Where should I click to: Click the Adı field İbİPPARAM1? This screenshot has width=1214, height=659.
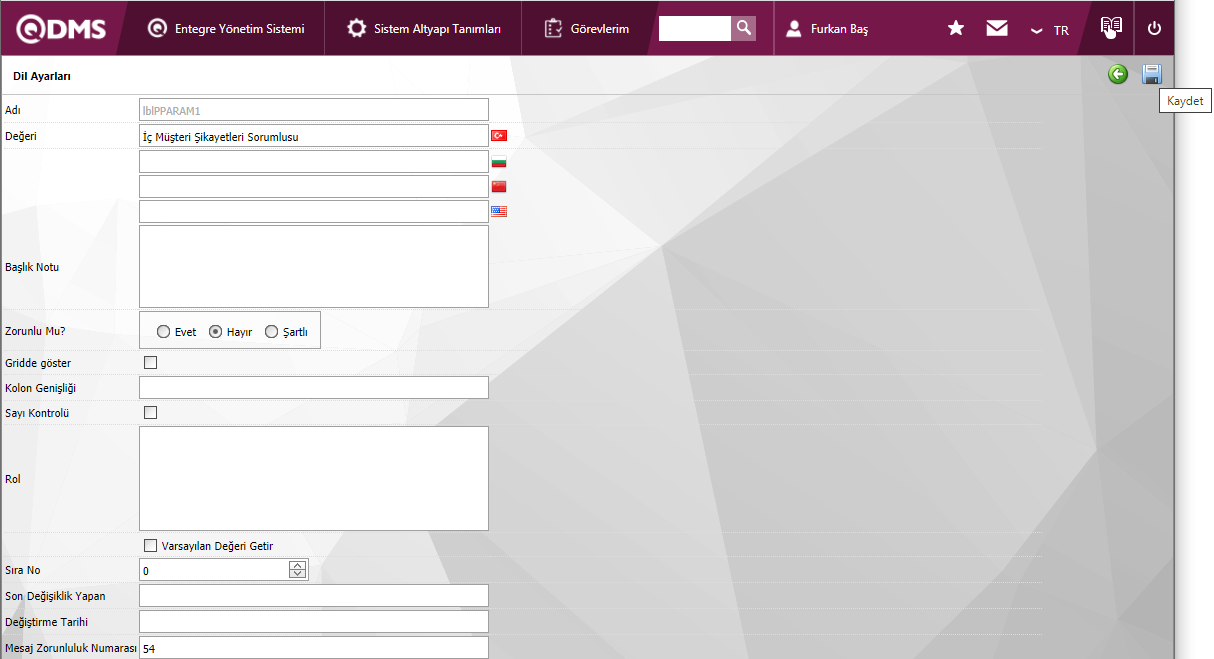pyautogui.click(x=314, y=110)
